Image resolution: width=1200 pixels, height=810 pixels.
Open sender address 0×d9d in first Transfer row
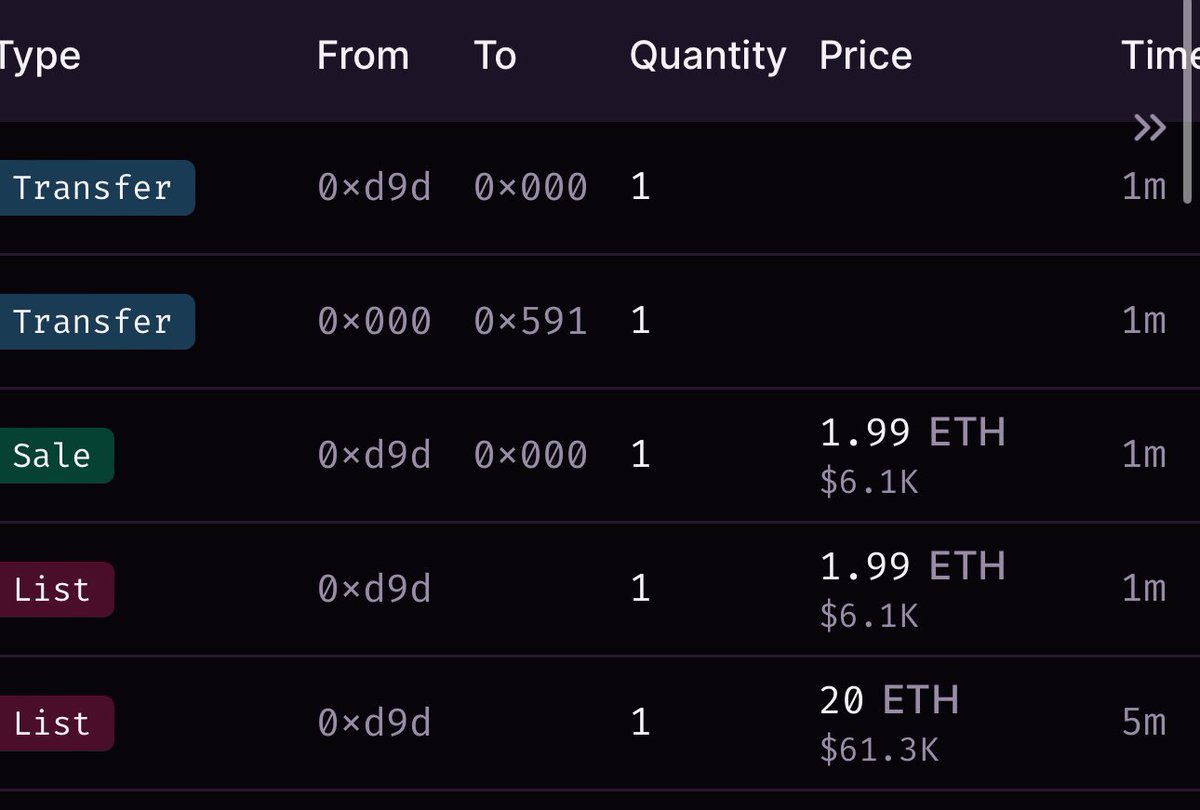[x=374, y=187]
